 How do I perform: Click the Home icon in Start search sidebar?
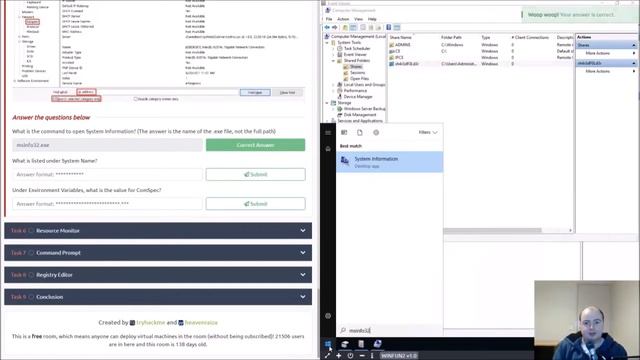tap(328, 149)
